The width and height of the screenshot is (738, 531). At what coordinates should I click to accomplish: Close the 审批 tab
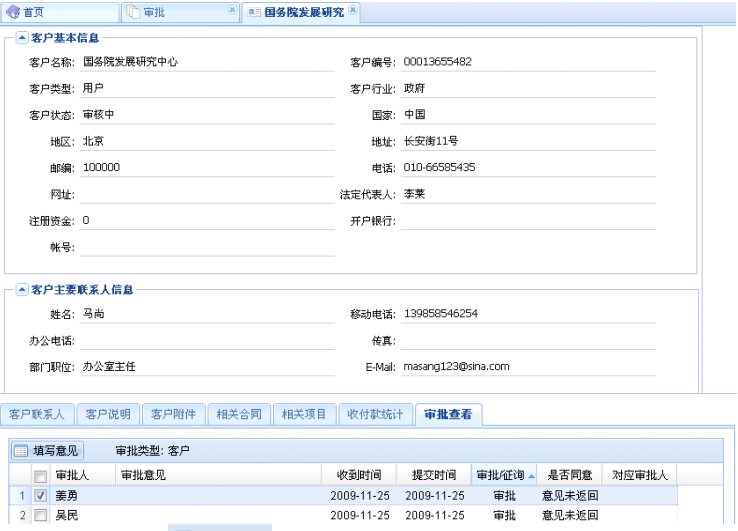233,10
